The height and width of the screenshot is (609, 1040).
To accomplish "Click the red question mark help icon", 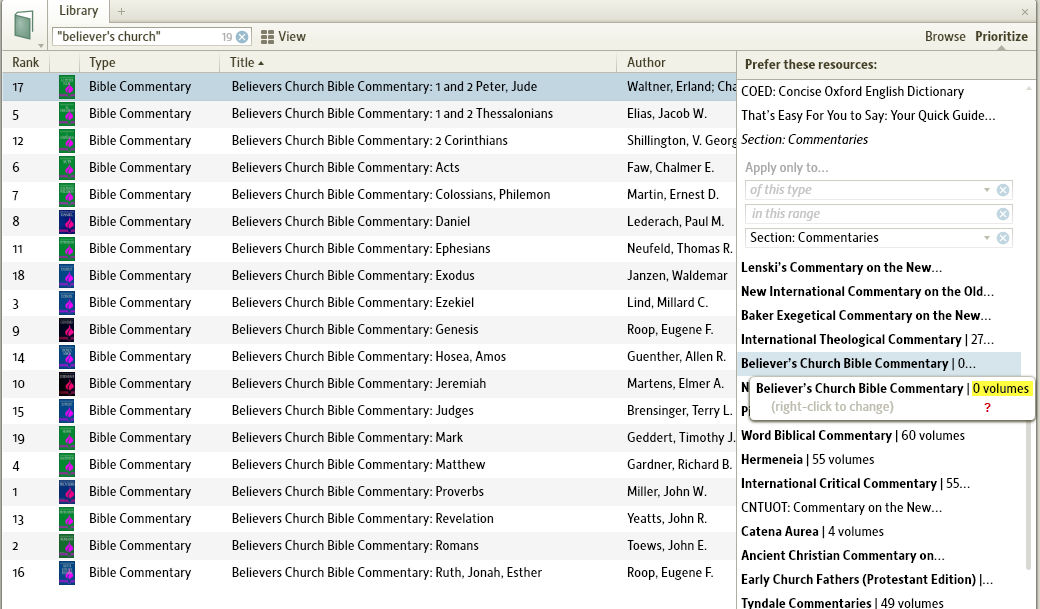I will point(987,407).
